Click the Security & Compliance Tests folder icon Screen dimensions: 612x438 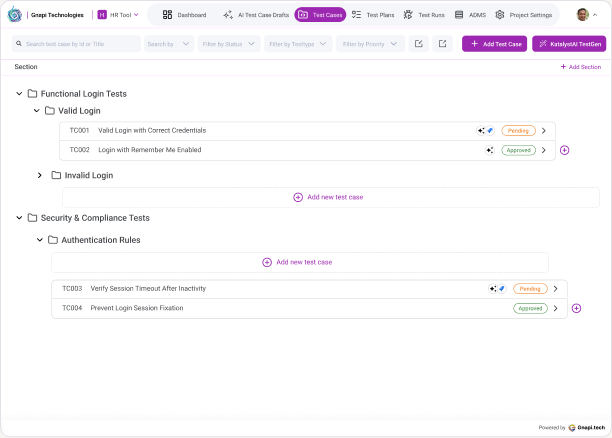[32, 218]
